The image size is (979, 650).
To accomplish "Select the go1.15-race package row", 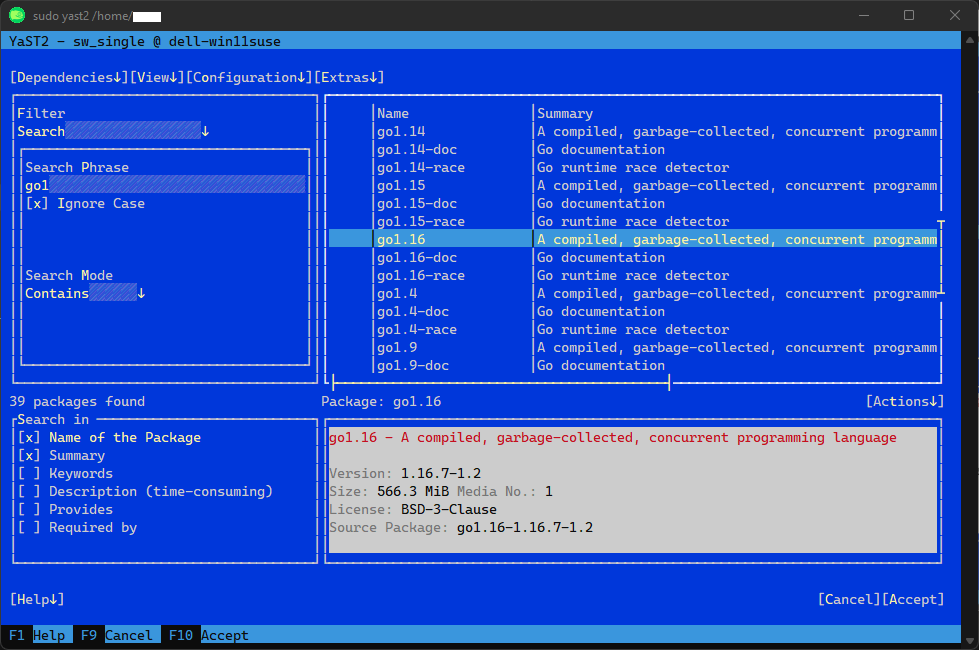I will point(633,222).
